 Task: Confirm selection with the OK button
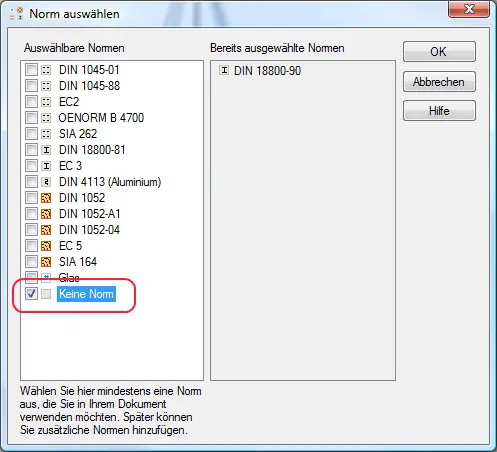[x=439, y=52]
